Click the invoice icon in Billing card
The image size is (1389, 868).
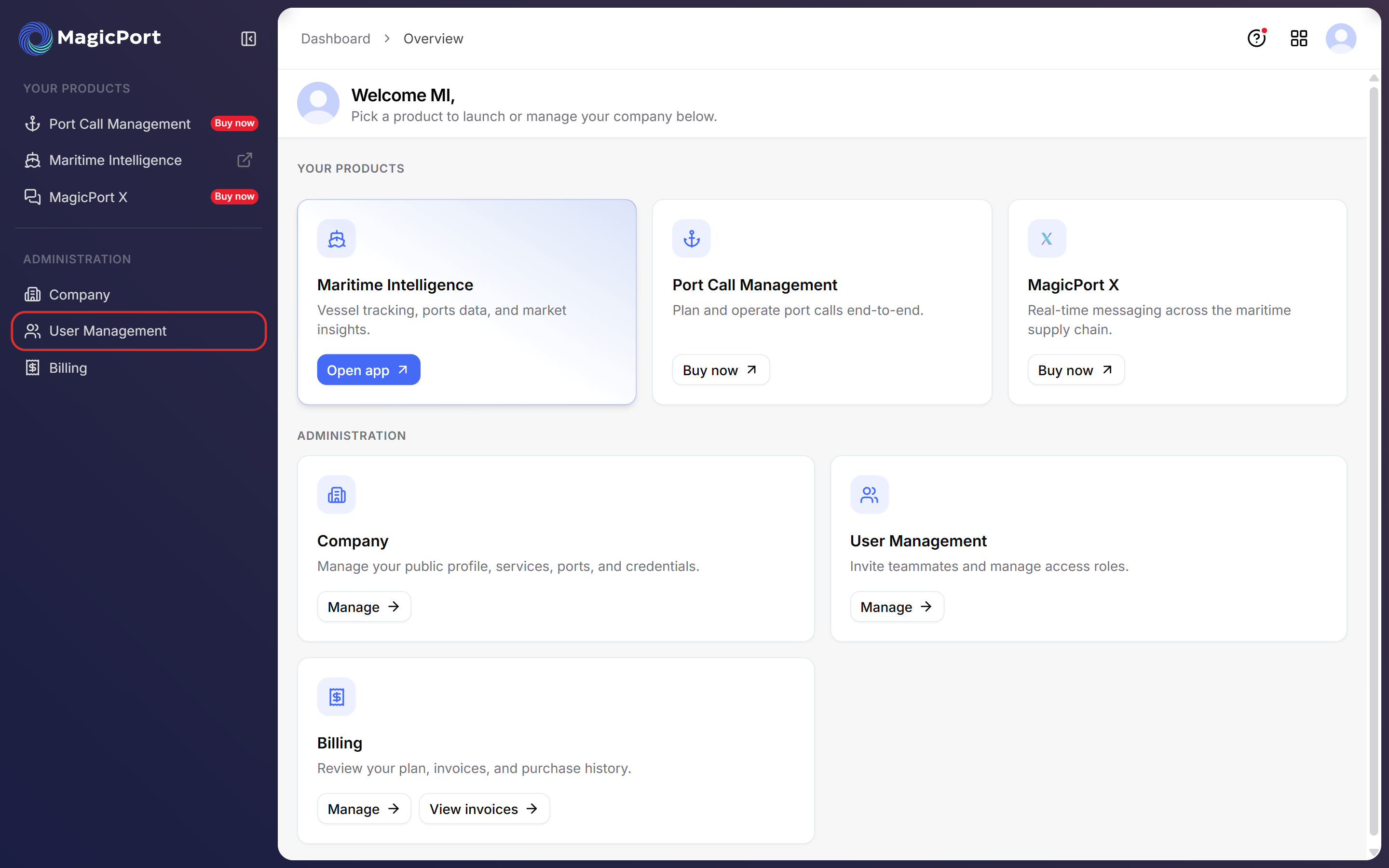(x=336, y=696)
